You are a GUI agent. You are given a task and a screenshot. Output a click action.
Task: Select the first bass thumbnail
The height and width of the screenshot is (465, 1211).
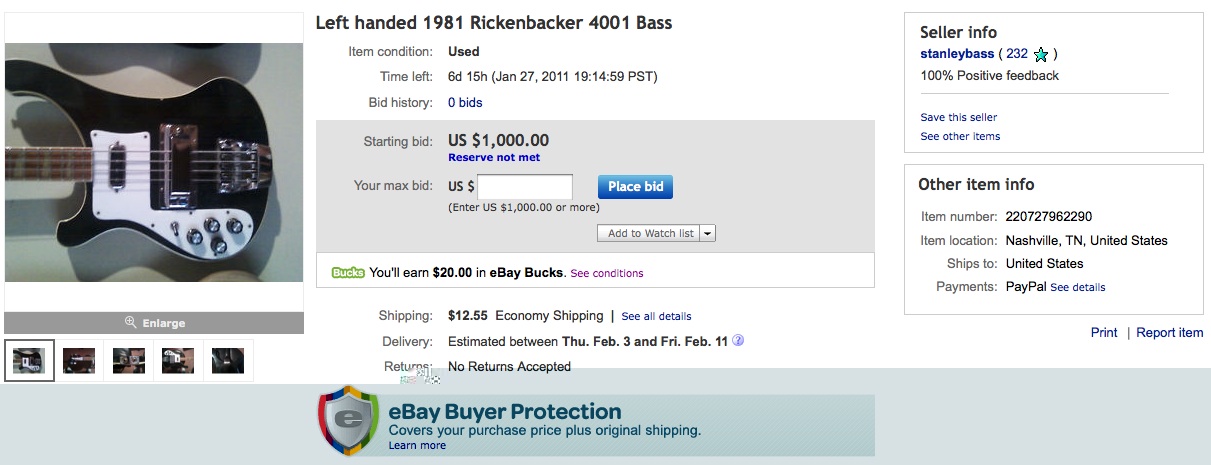click(30, 361)
